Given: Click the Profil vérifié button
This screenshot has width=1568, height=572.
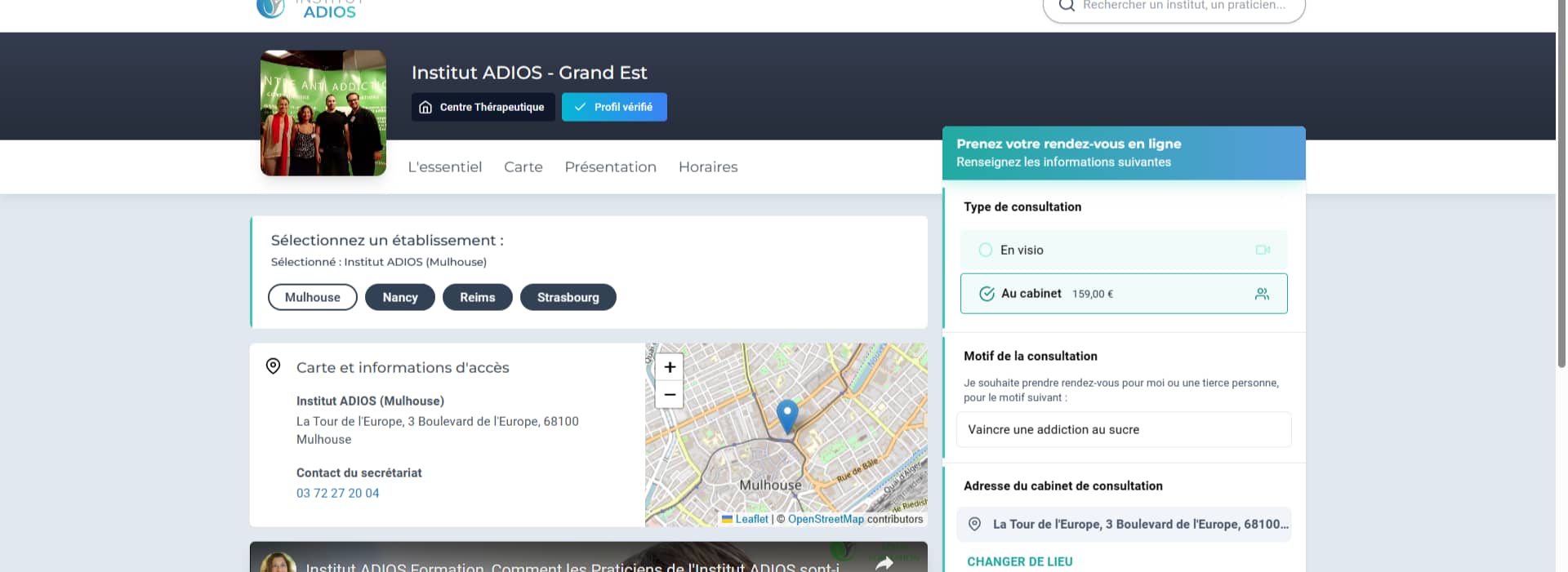Looking at the screenshot, I should pyautogui.click(x=614, y=107).
